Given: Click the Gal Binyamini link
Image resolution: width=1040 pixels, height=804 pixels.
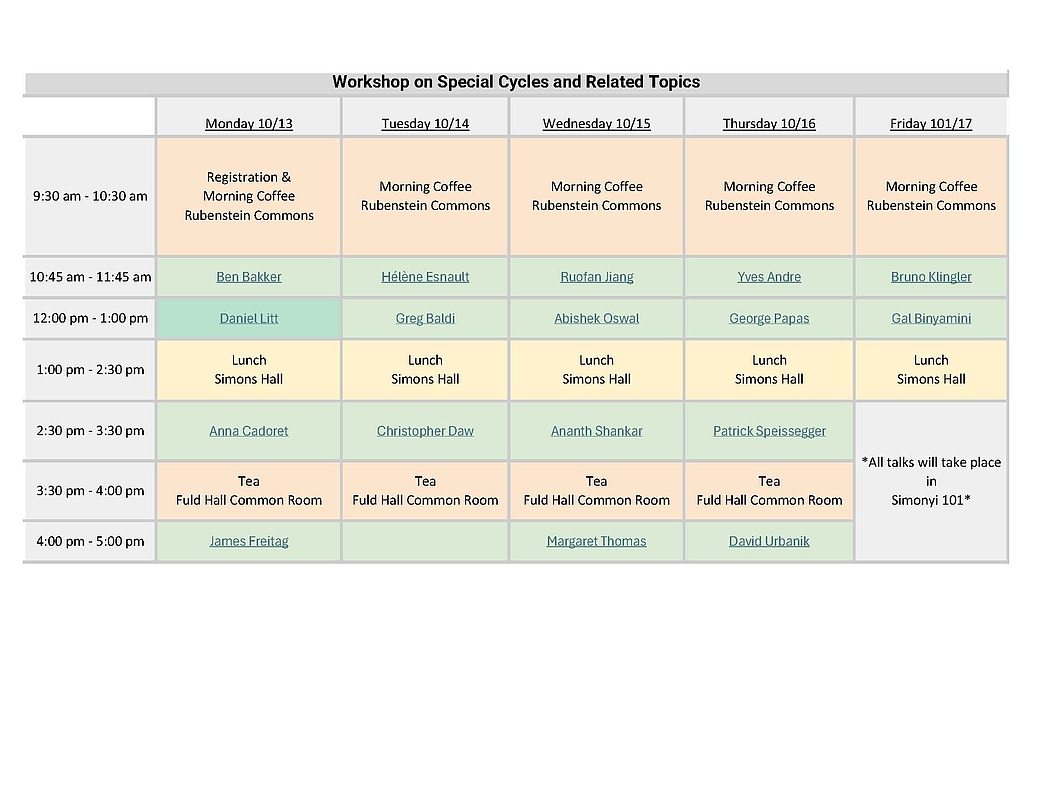Looking at the screenshot, I should pyautogui.click(x=931, y=319).
